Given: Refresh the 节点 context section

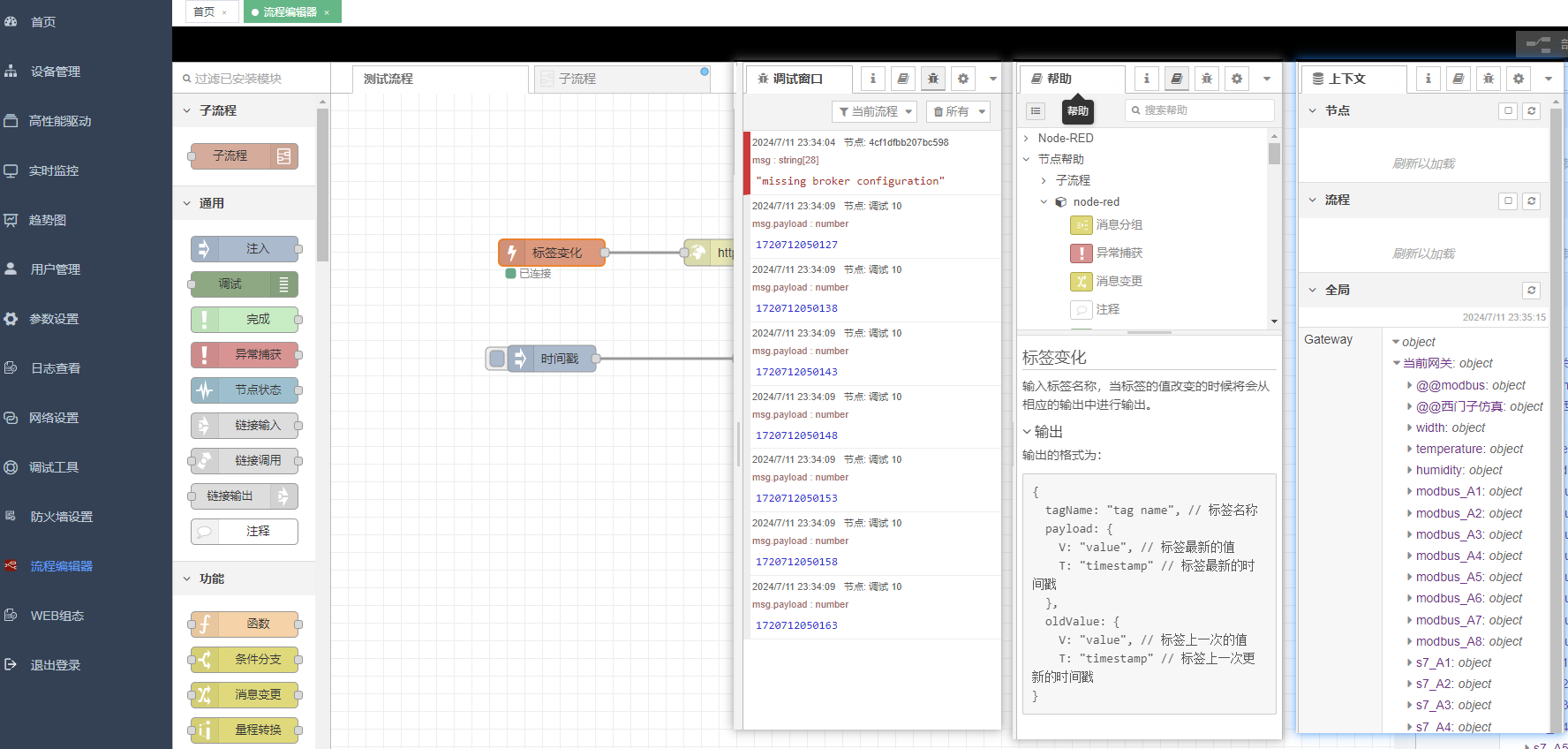Looking at the screenshot, I should click(1532, 111).
